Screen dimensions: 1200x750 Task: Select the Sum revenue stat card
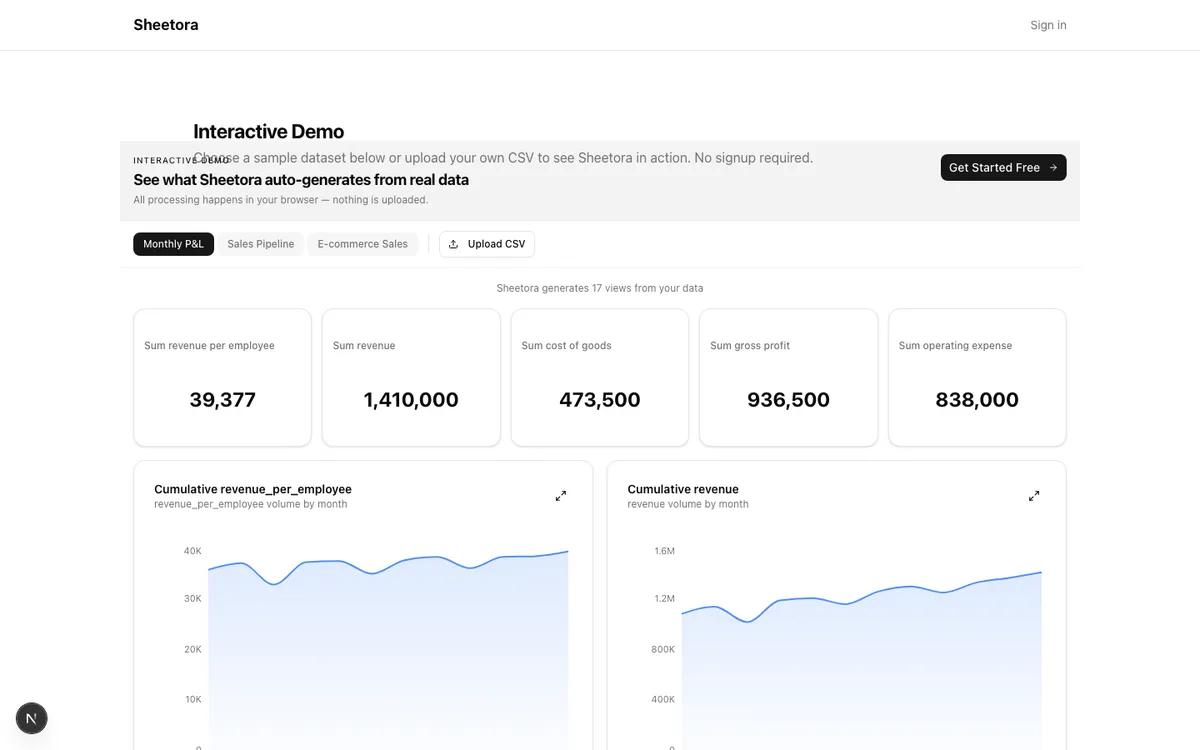[x=410, y=377]
